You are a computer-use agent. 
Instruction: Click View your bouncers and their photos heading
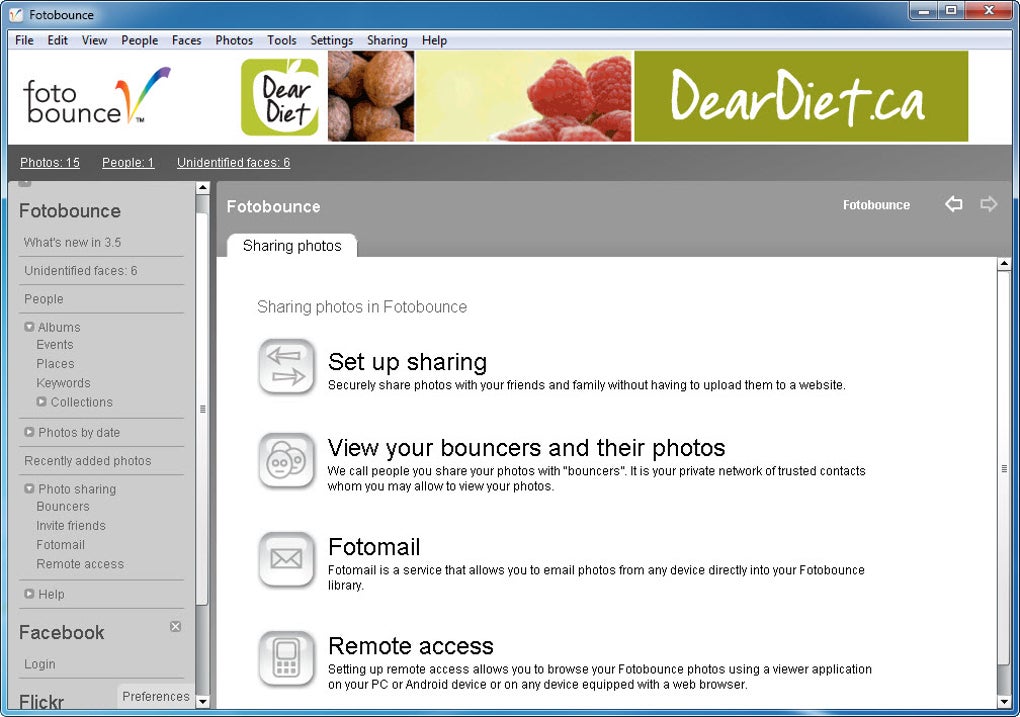tap(526, 448)
